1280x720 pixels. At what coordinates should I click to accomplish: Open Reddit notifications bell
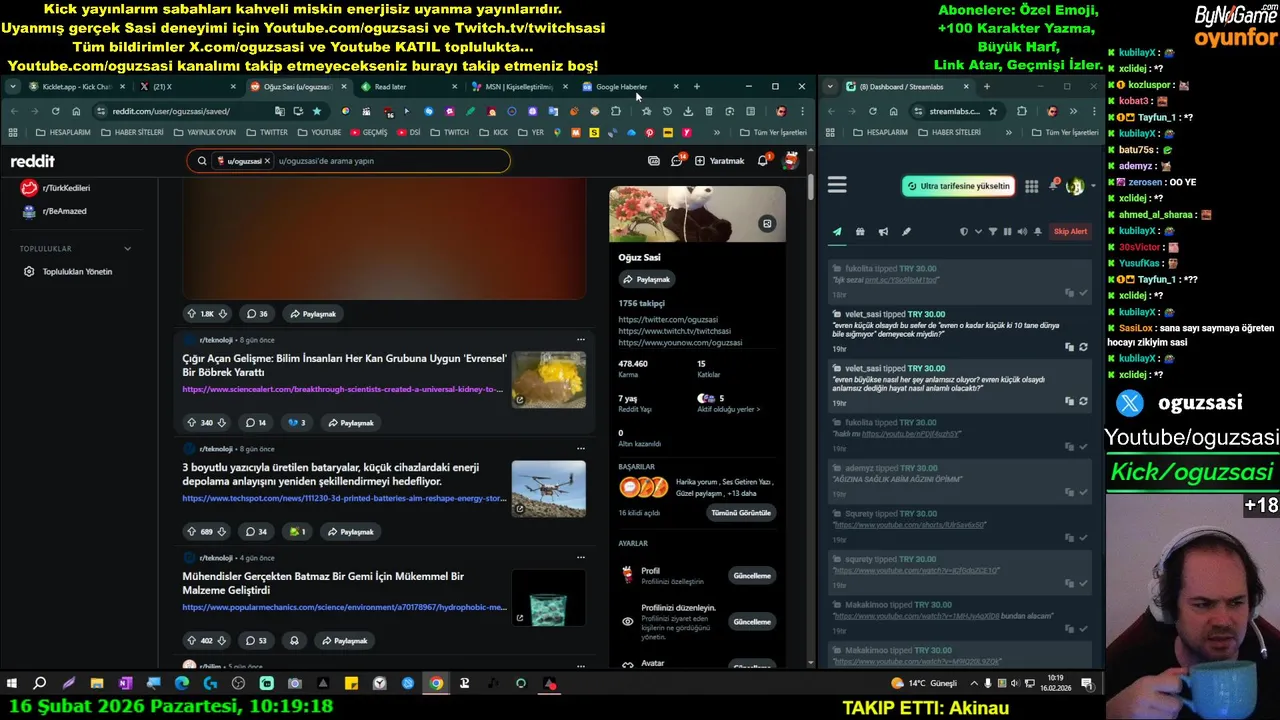pyautogui.click(x=763, y=160)
